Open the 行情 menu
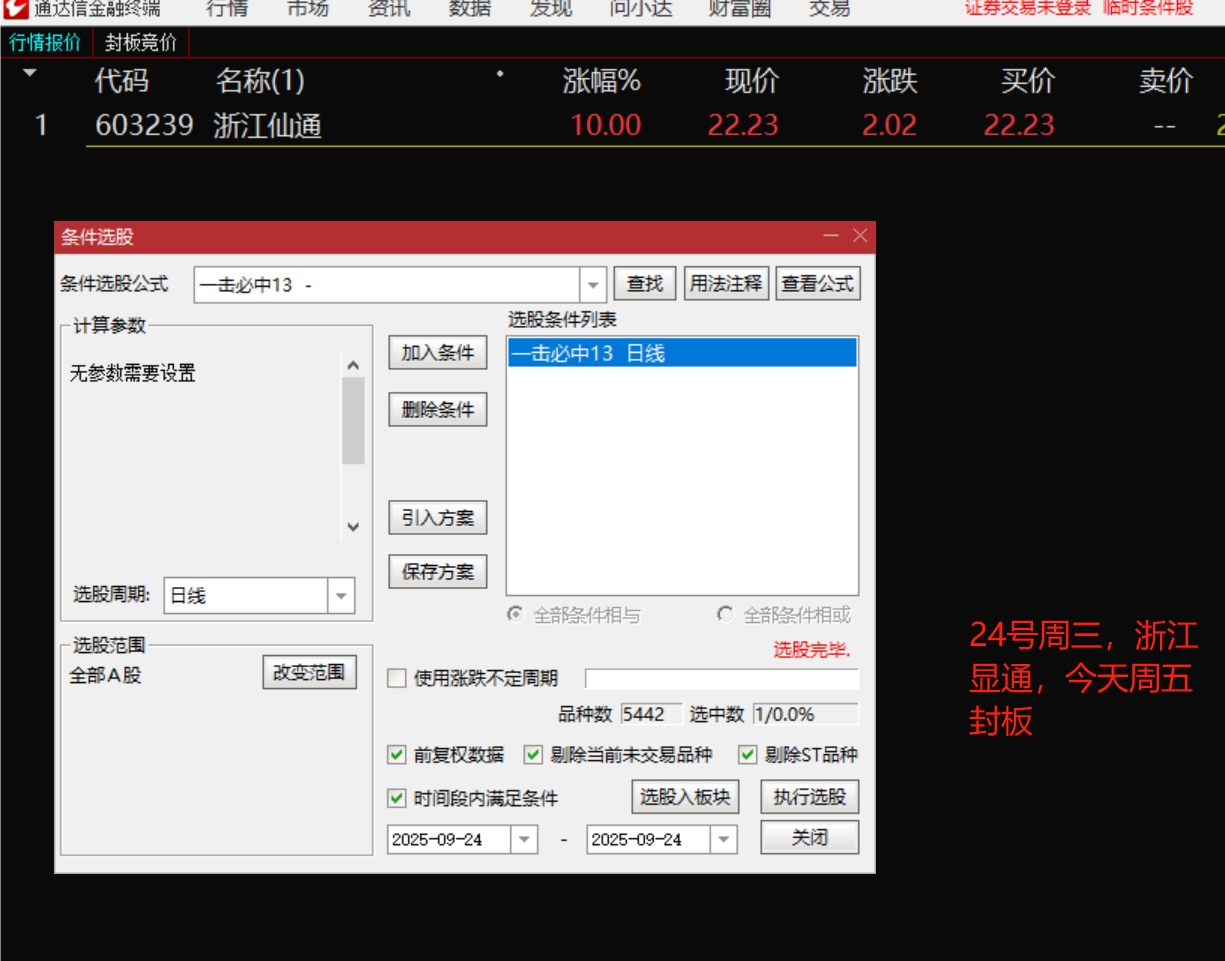 [227, 9]
